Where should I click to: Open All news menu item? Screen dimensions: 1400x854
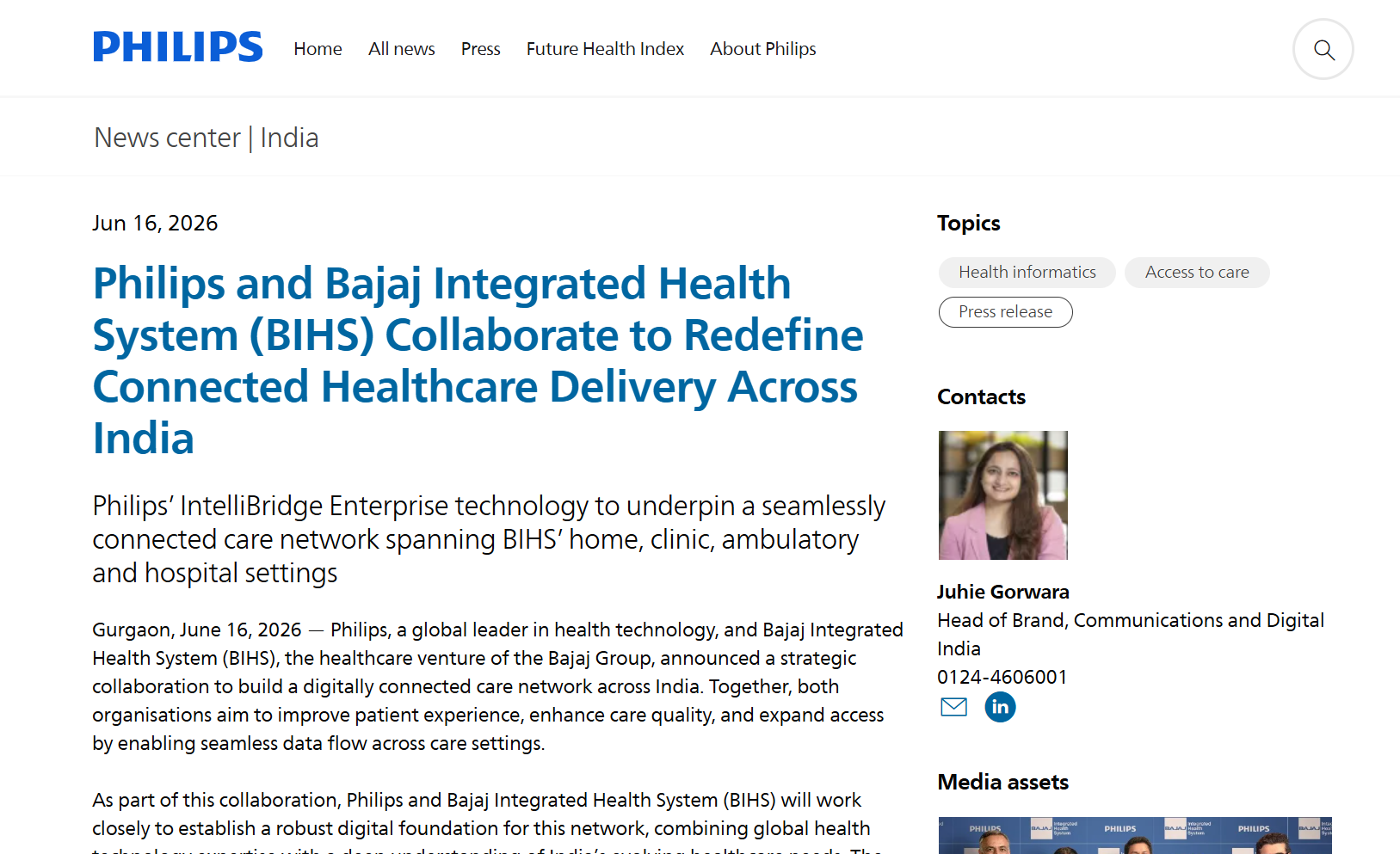[402, 49]
